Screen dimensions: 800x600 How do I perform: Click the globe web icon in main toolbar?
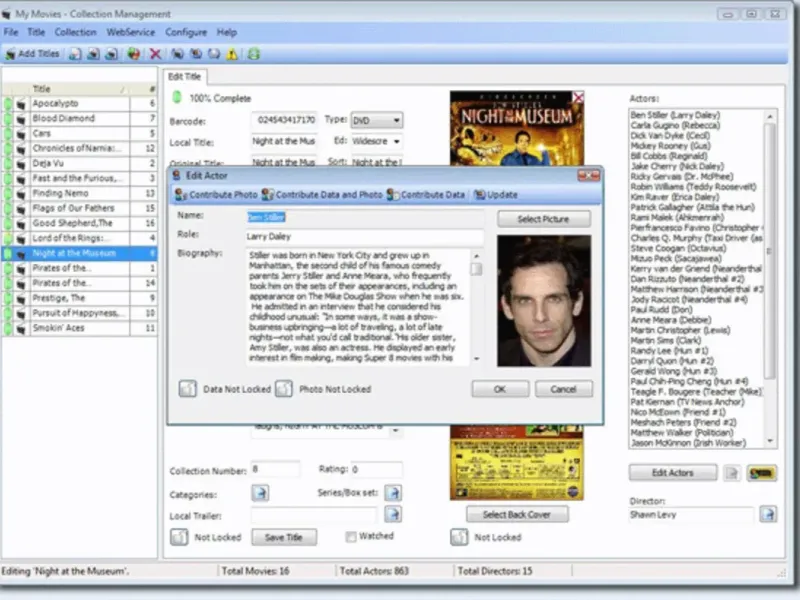pos(134,54)
